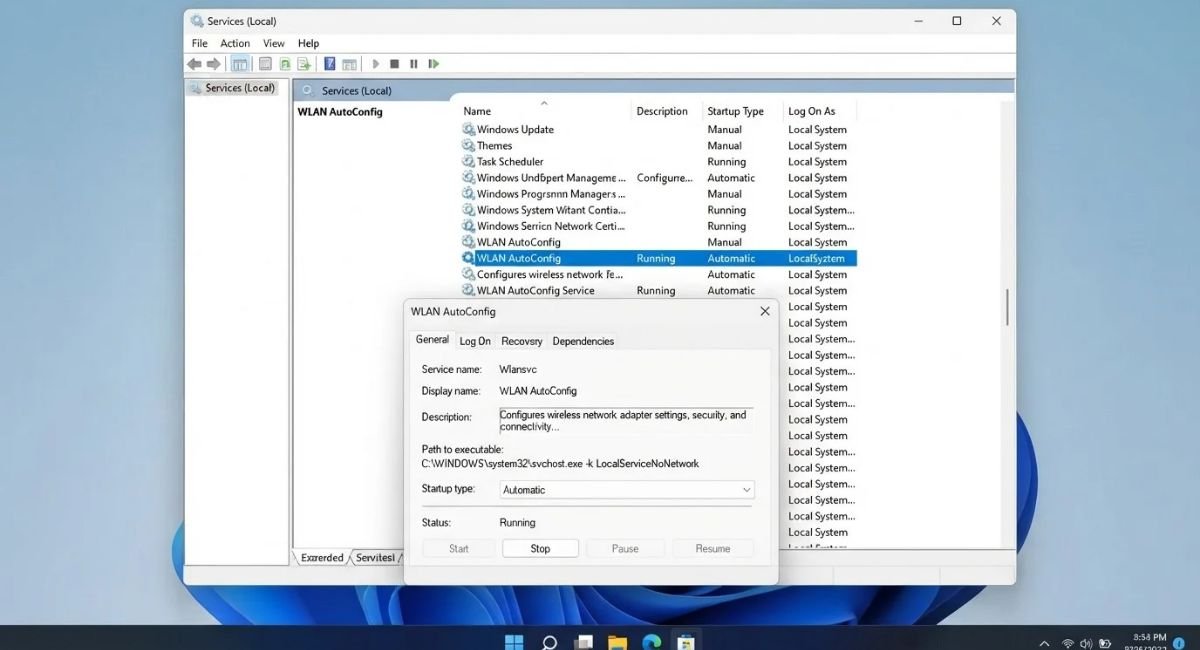Open taskbar Search

point(549,641)
